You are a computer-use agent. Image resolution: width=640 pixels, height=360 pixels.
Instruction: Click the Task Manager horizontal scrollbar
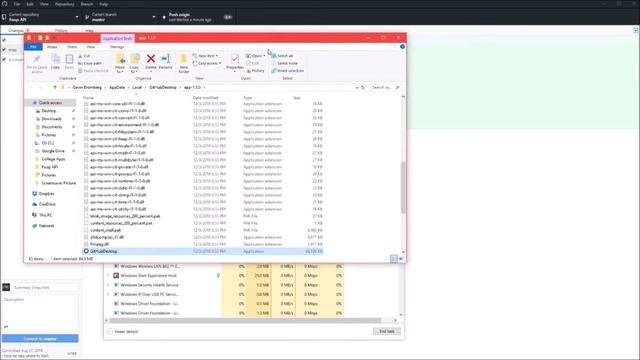point(246,320)
